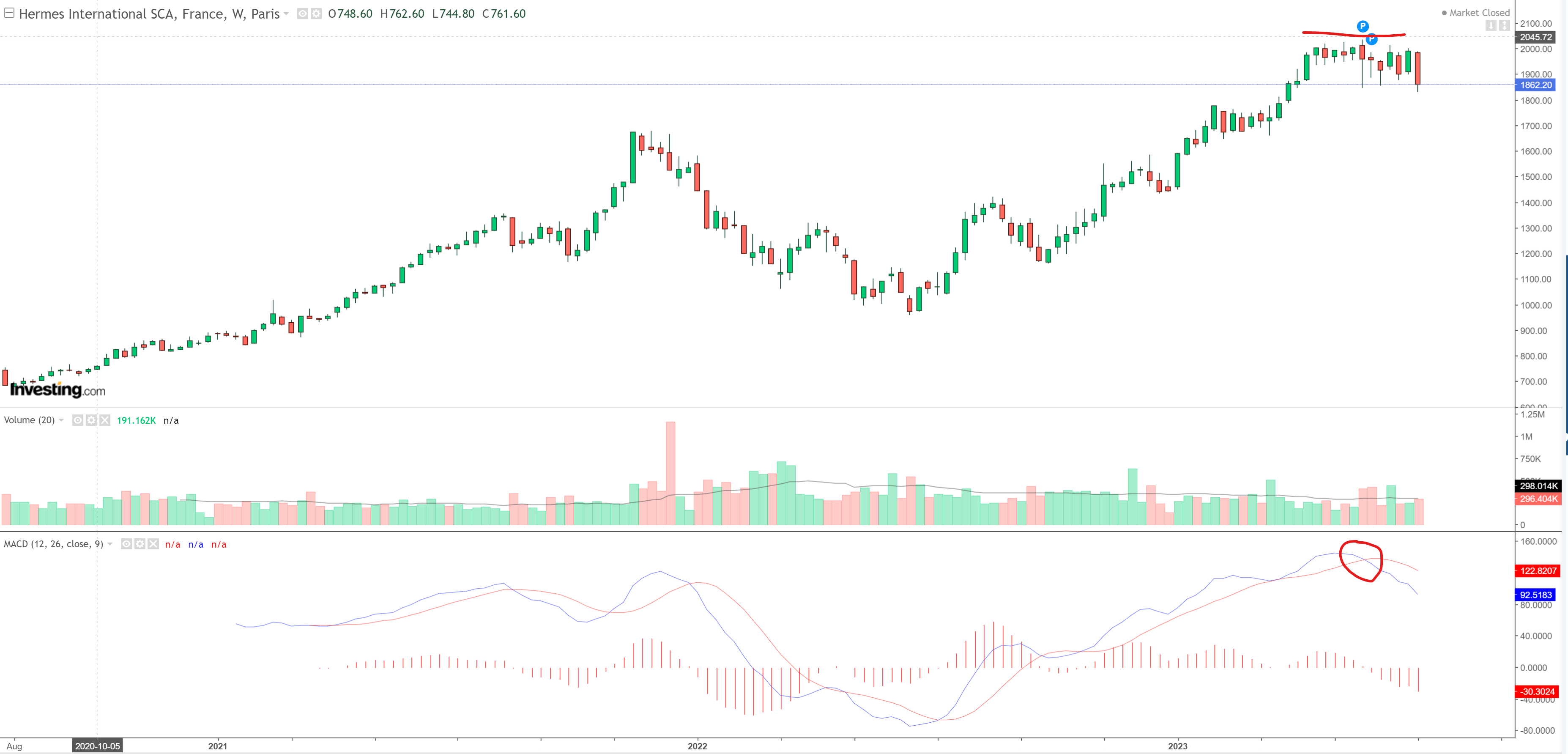Toggle visibility eye for Hermes main series
Screen dimensions: 1568x754
303,14
